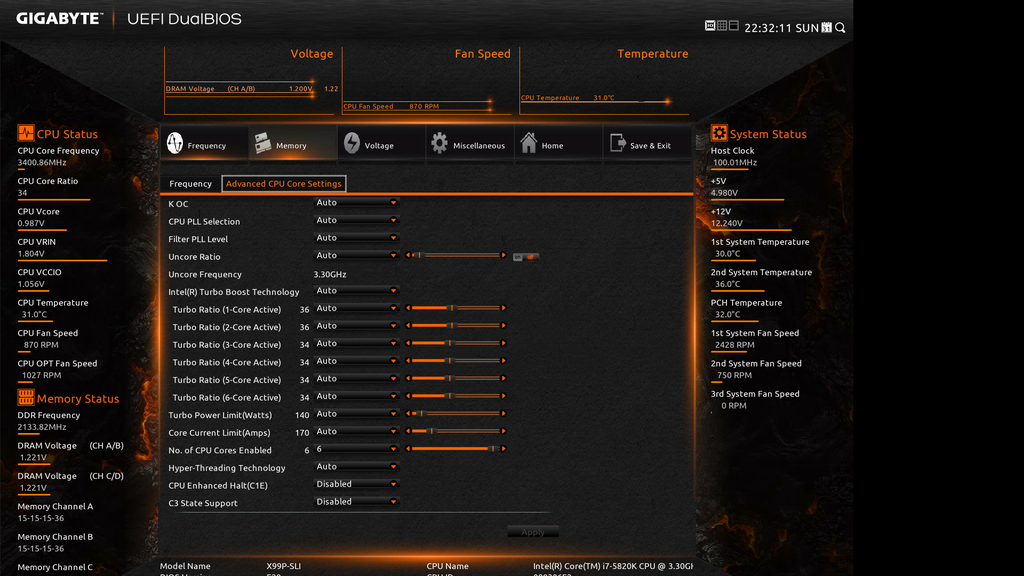Viewport: 1024px width, 576px height.
Task: Open the Voltage main tab label
Action: coord(379,146)
